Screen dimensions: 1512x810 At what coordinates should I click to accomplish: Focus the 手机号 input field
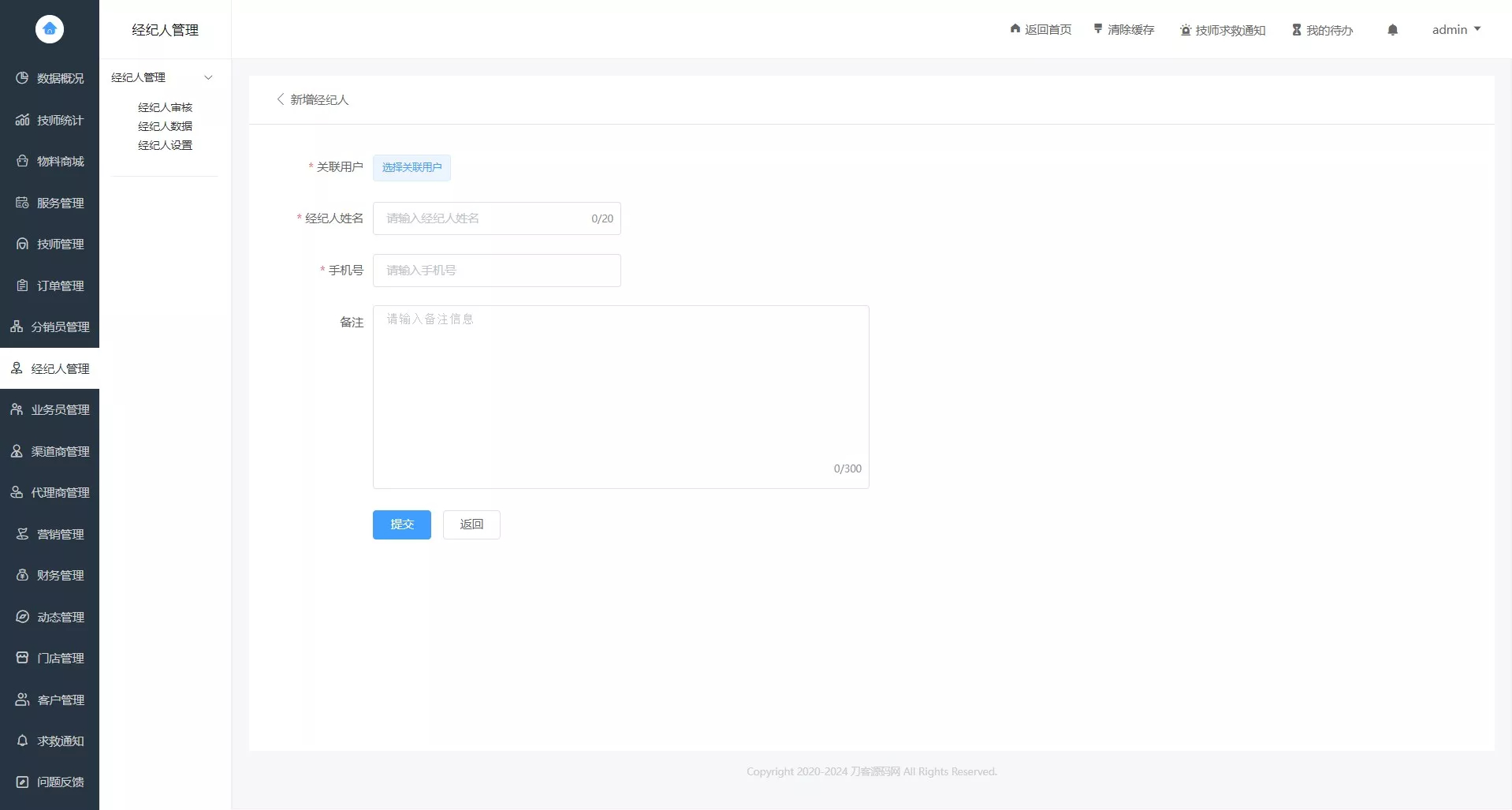point(497,271)
